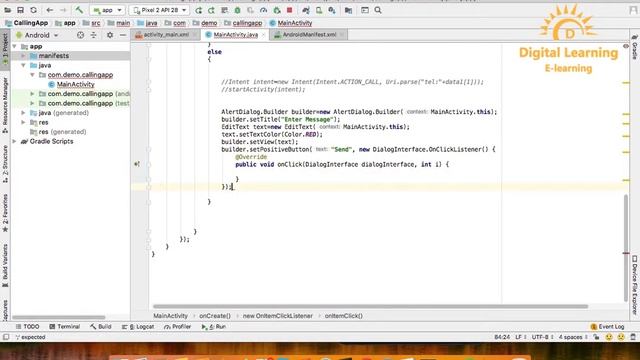Open AVD Manager icon in toolbar
640x360 pixels.
(319, 10)
